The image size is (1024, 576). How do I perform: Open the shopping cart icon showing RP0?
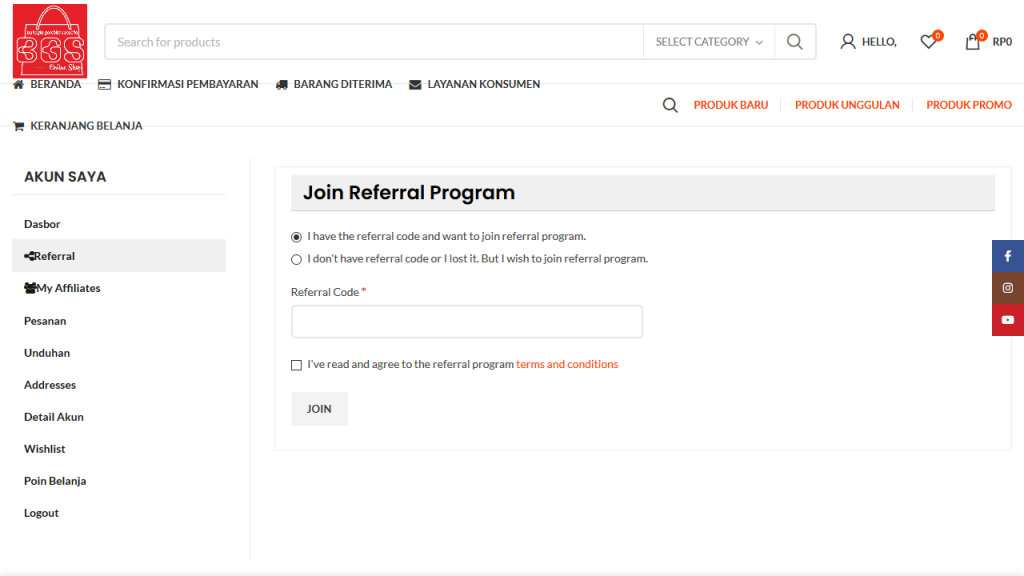[969, 41]
